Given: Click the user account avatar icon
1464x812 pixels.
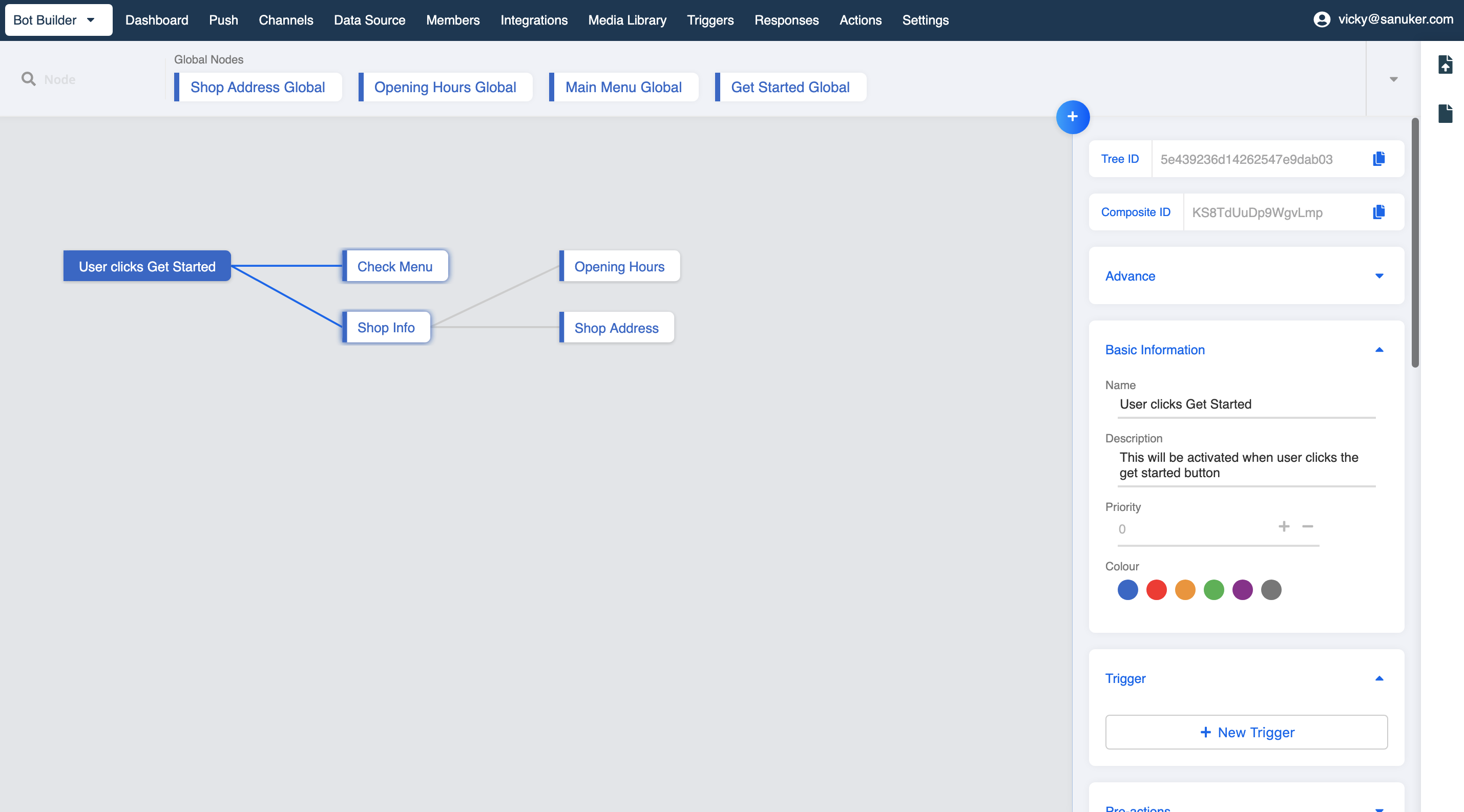Looking at the screenshot, I should click(1322, 20).
